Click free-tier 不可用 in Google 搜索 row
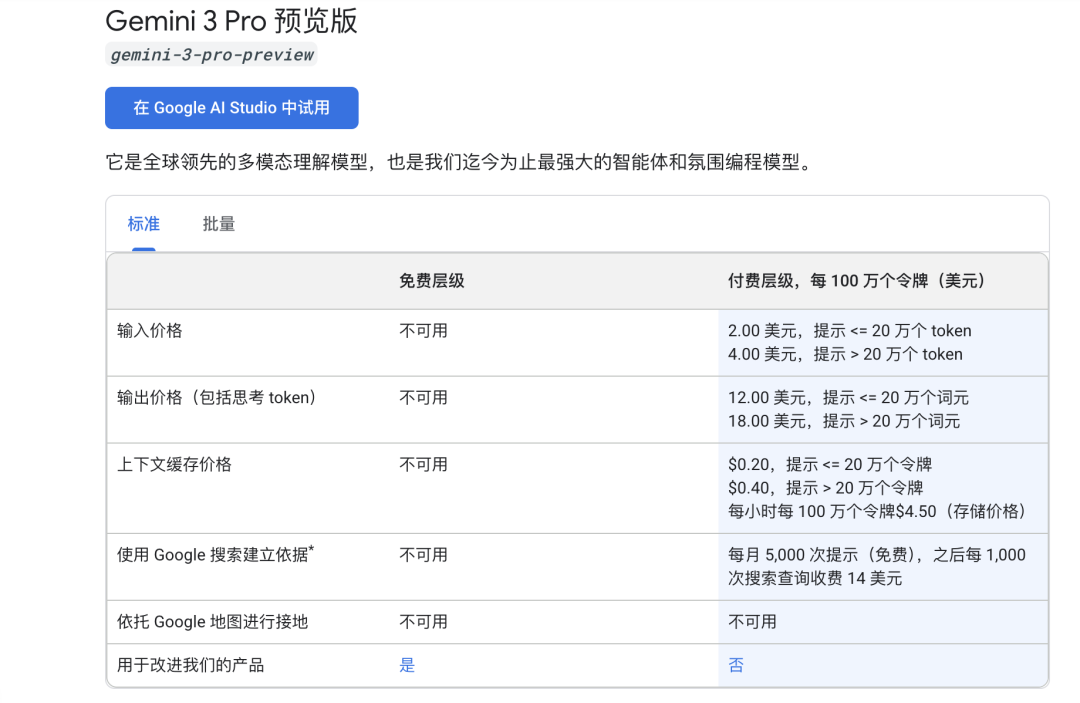Viewport: 1080px width, 703px height. (424, 554)
